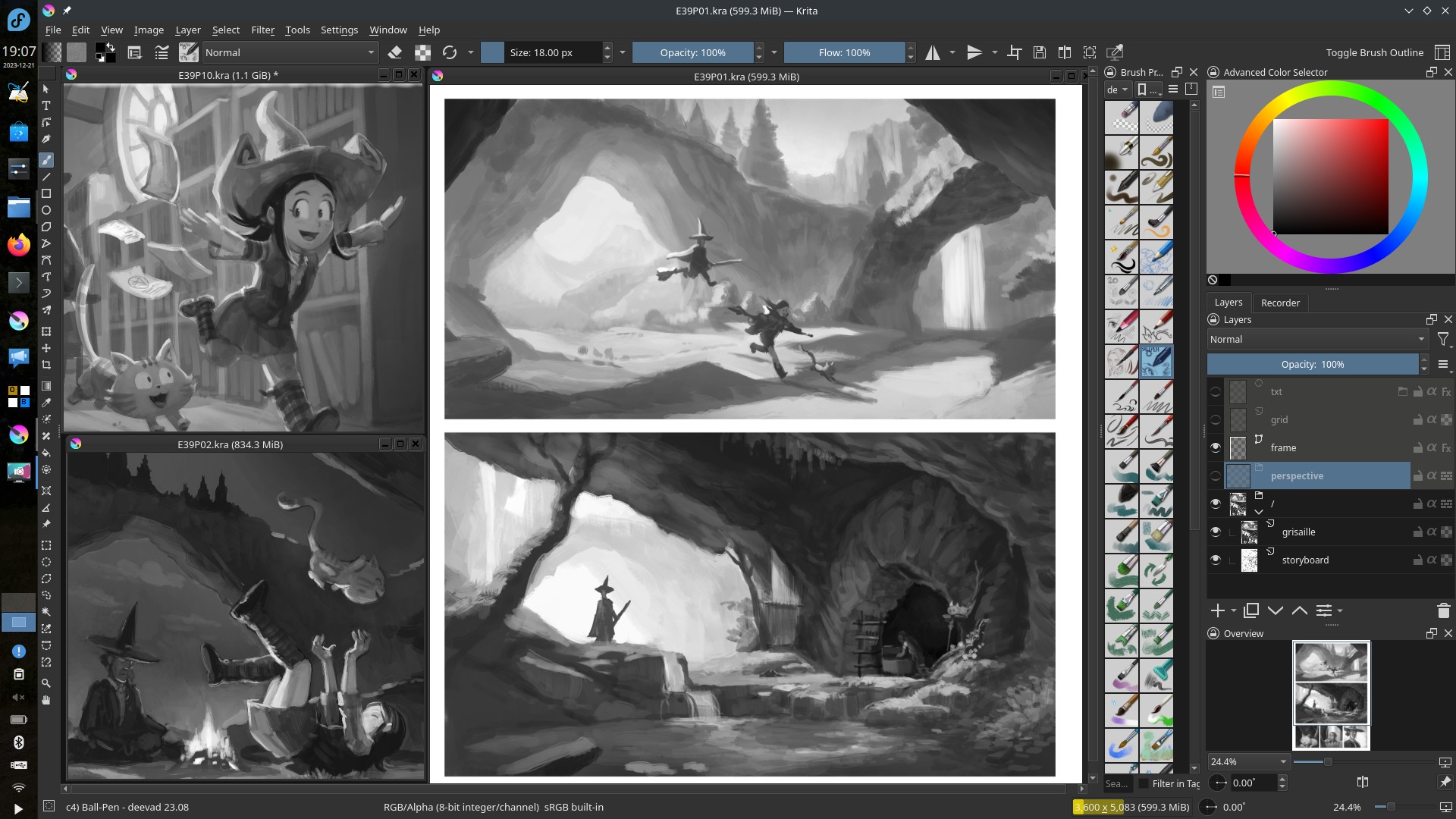
Task: Open the layer blend mode Normal dropdown
Action: [1317, 340]
